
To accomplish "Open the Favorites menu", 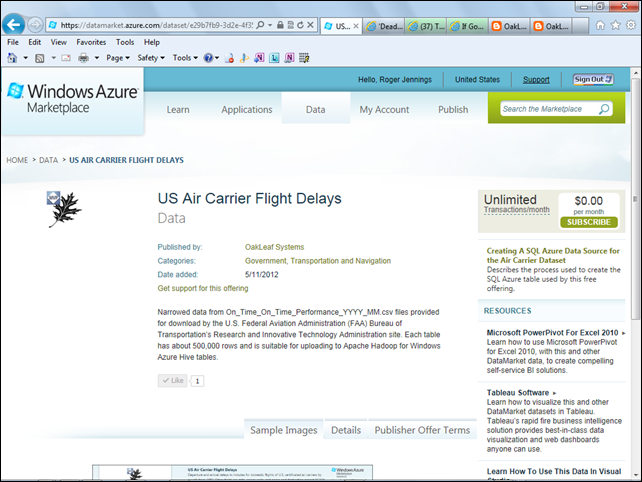I will [91, 42].
